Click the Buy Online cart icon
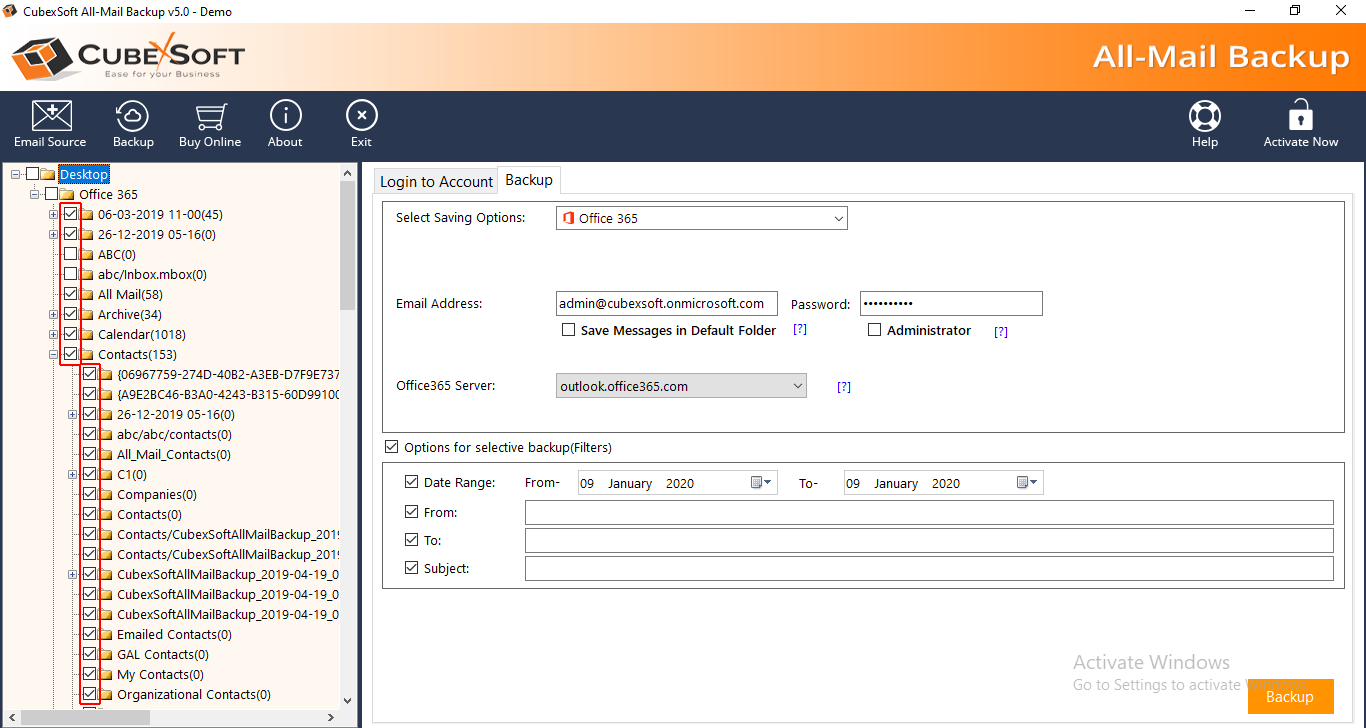 tap(210, 116)
